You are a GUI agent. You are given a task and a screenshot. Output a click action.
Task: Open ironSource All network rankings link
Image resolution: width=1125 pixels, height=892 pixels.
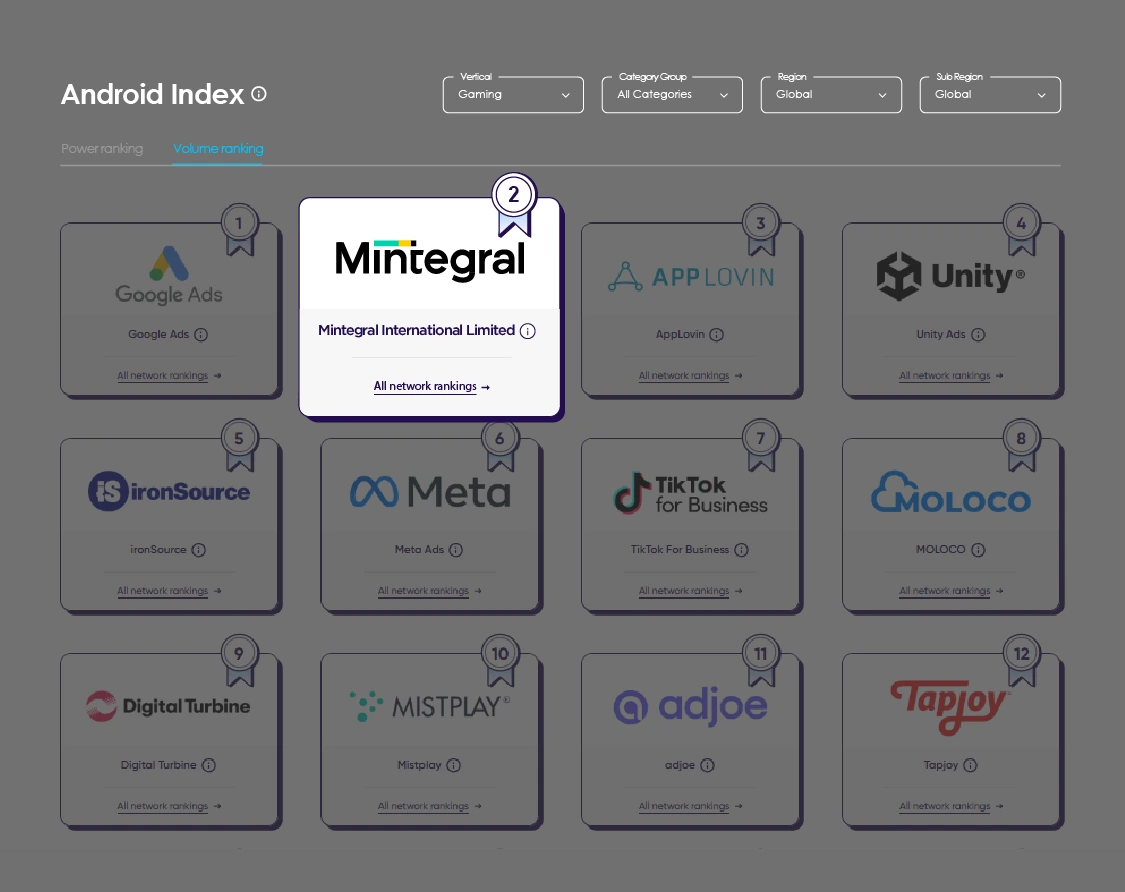[x=169, y=591]
